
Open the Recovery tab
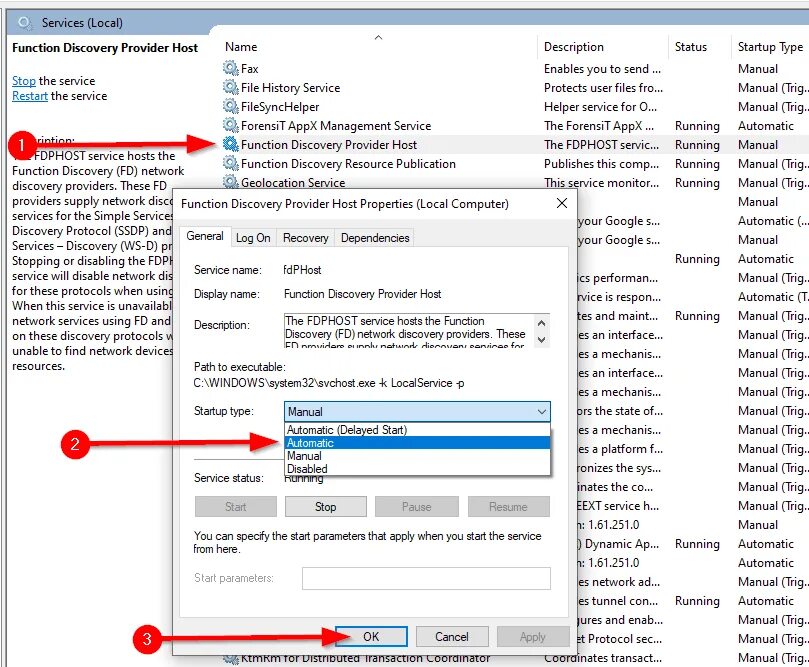click(x=305, y=238)
